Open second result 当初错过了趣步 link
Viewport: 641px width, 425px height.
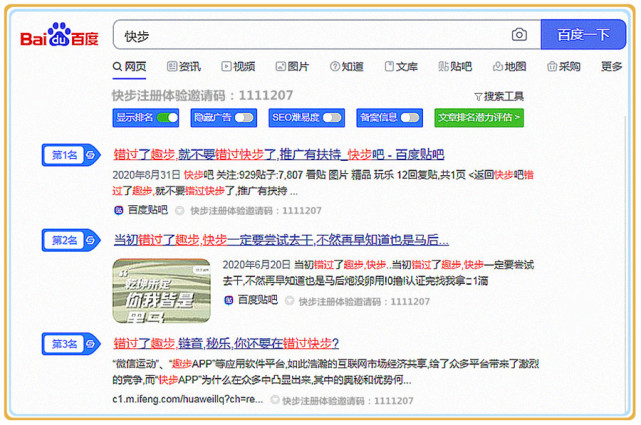[281, 240]
